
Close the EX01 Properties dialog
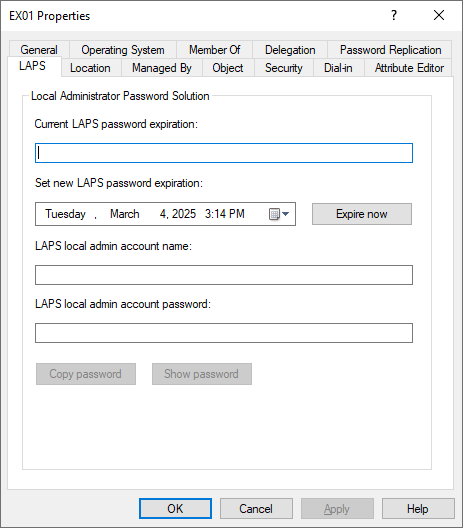(x=439, y=15)
